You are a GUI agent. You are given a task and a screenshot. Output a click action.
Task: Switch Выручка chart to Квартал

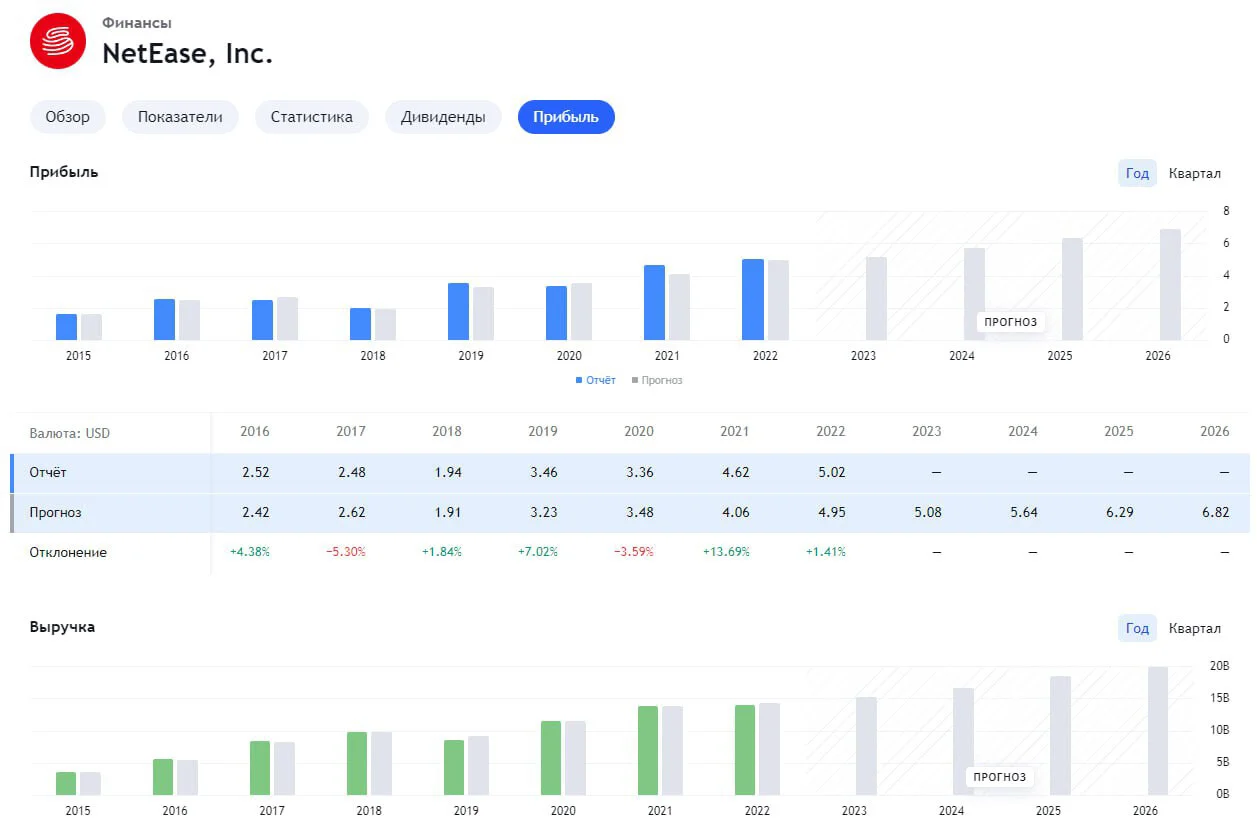pos(1195,628)
